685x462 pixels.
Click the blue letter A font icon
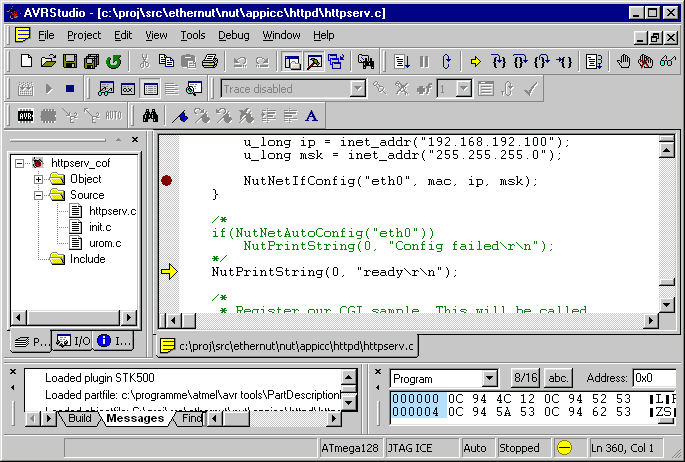pyautogui.click(x=311, y=116)
